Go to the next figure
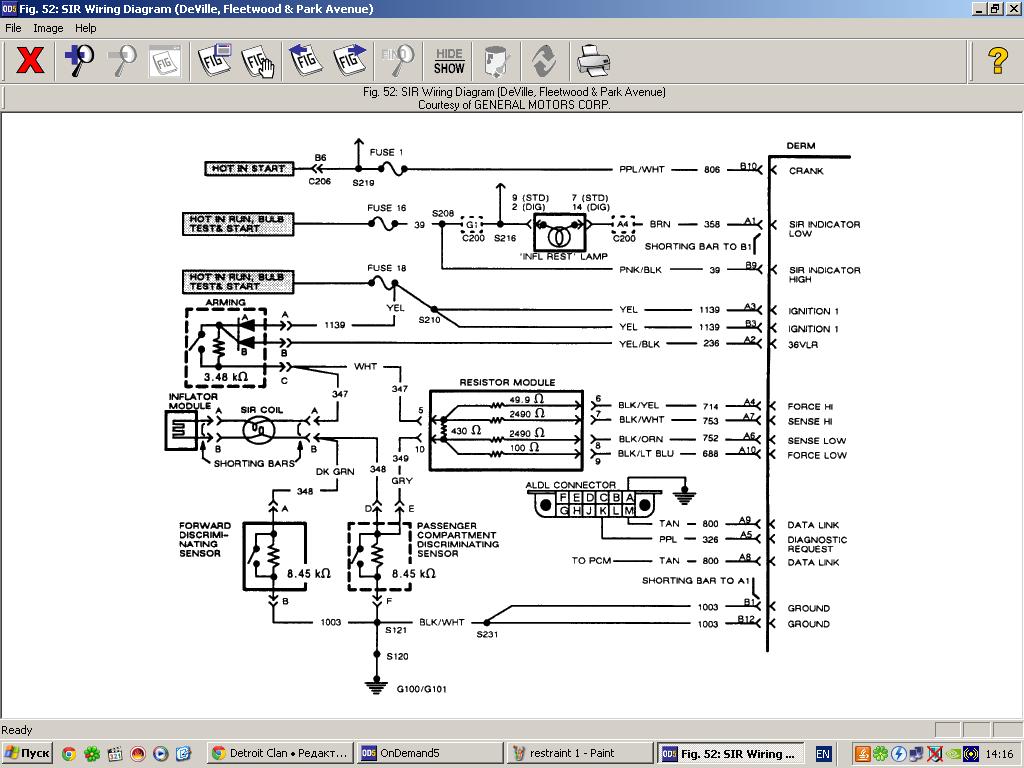1024x768 pixels. click(x=350, y=61)
